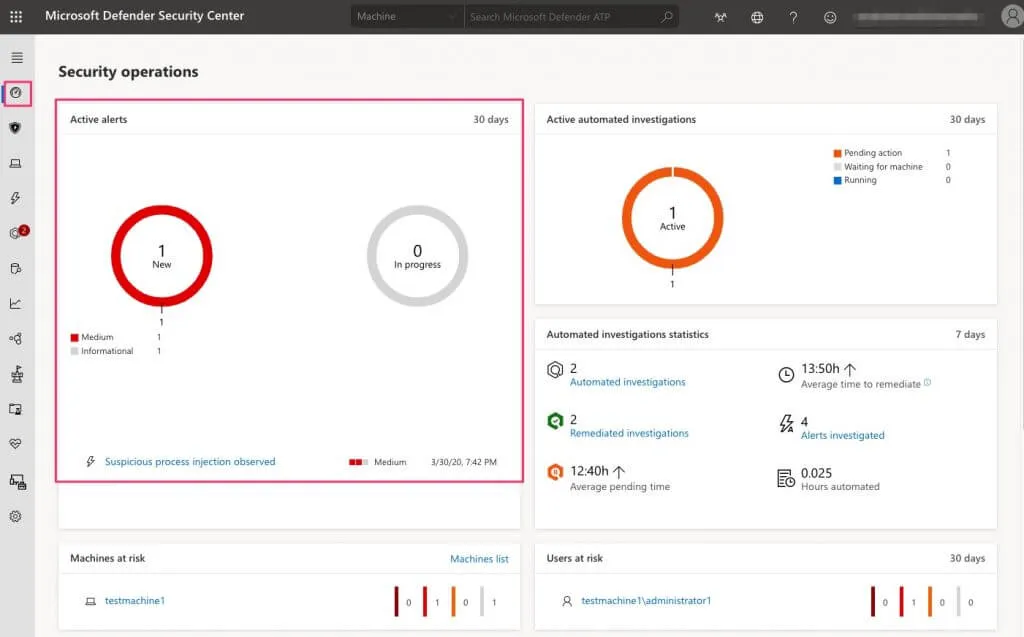
Task: Open the heart health icon in sidebar
Action: point(16,444)
